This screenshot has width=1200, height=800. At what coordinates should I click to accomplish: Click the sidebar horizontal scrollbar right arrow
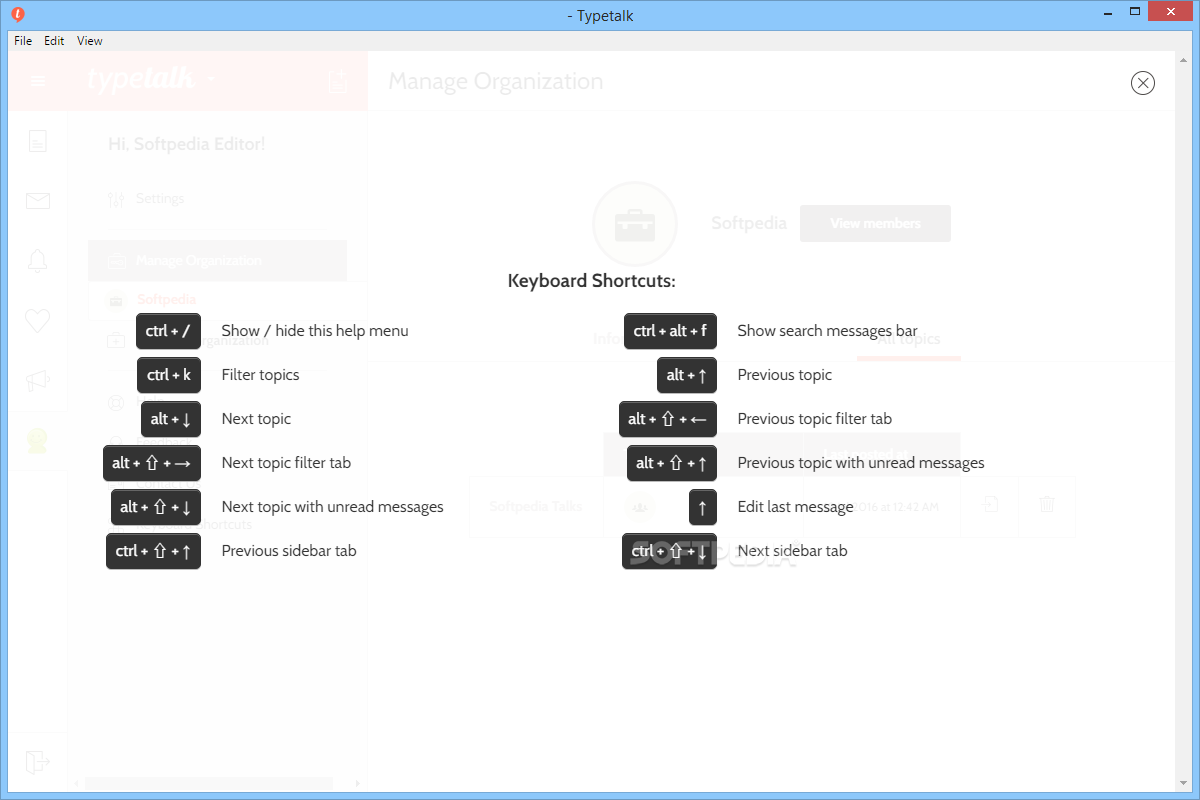point(359,783)
